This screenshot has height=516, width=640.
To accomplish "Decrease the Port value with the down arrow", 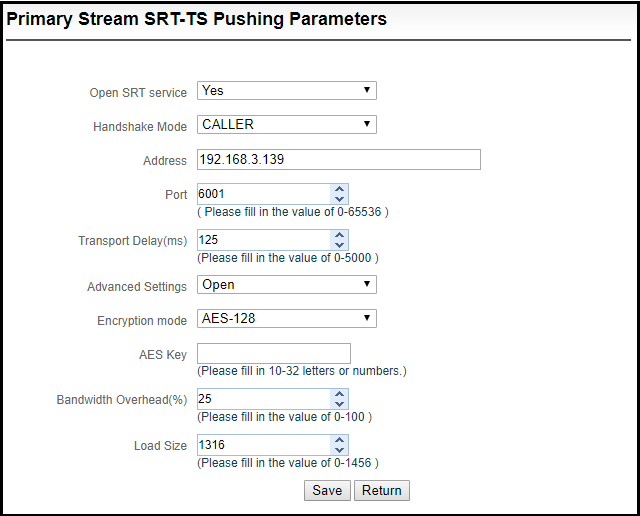I will coord(339,199).
